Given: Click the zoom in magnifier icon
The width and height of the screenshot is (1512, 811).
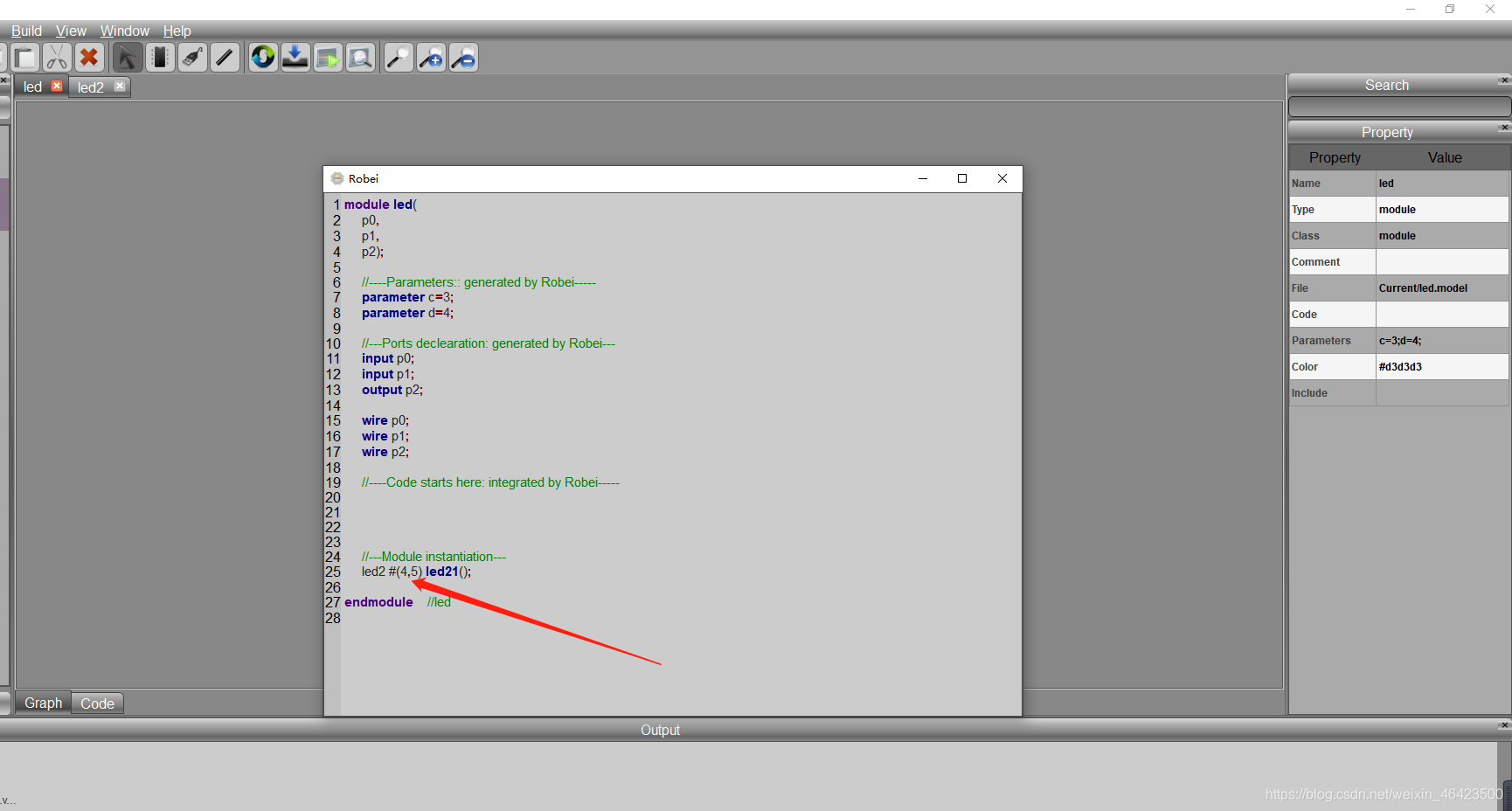Looking at the screenshot, I should click(431, 58).
